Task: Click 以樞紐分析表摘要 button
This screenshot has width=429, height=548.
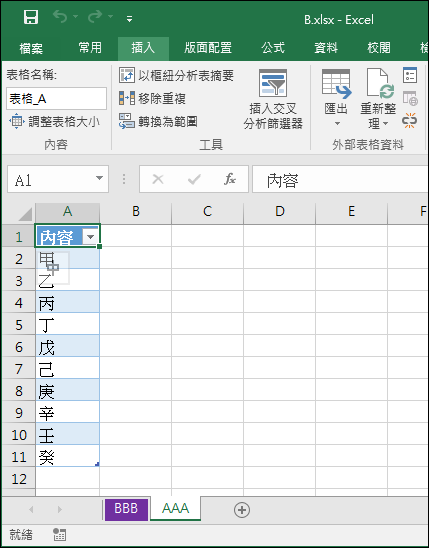Action: pos(176,75)
